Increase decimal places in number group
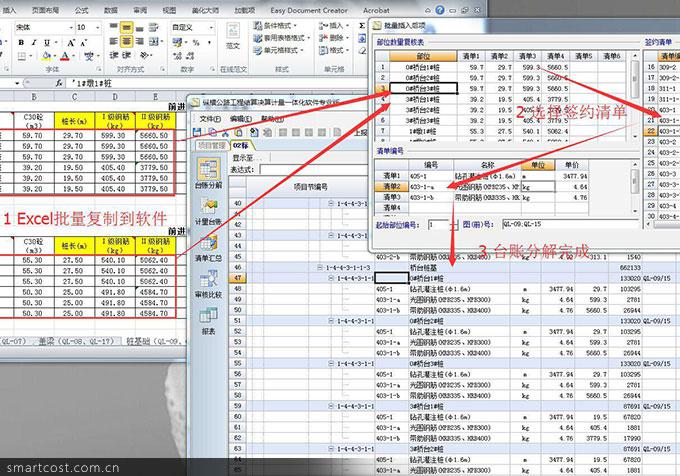 [177, 56]
